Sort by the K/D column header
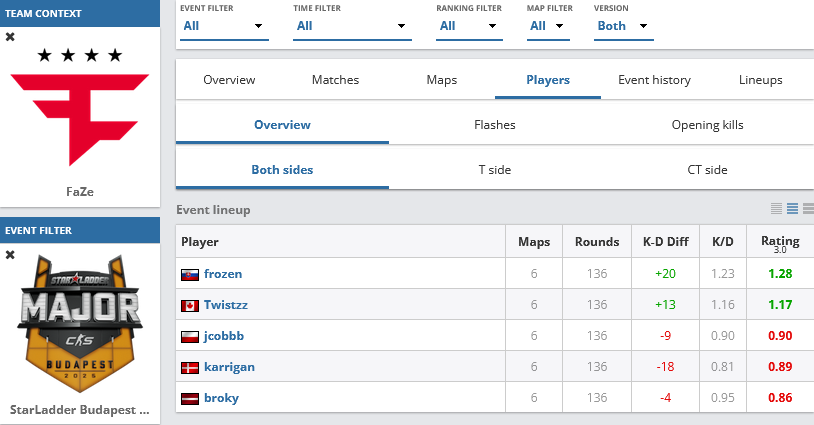The width and height of the screenshot is (814, 425). [x=723, y=242]
